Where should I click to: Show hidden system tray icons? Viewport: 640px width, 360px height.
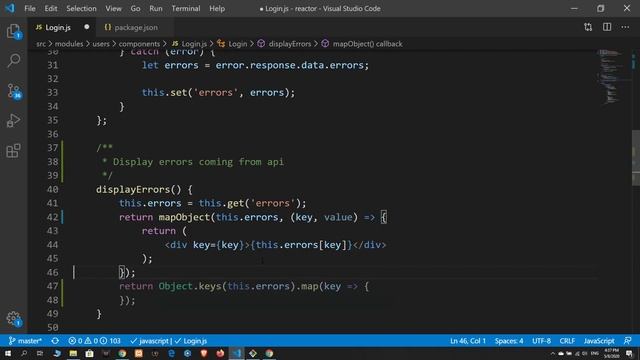(x=553, y=353)
